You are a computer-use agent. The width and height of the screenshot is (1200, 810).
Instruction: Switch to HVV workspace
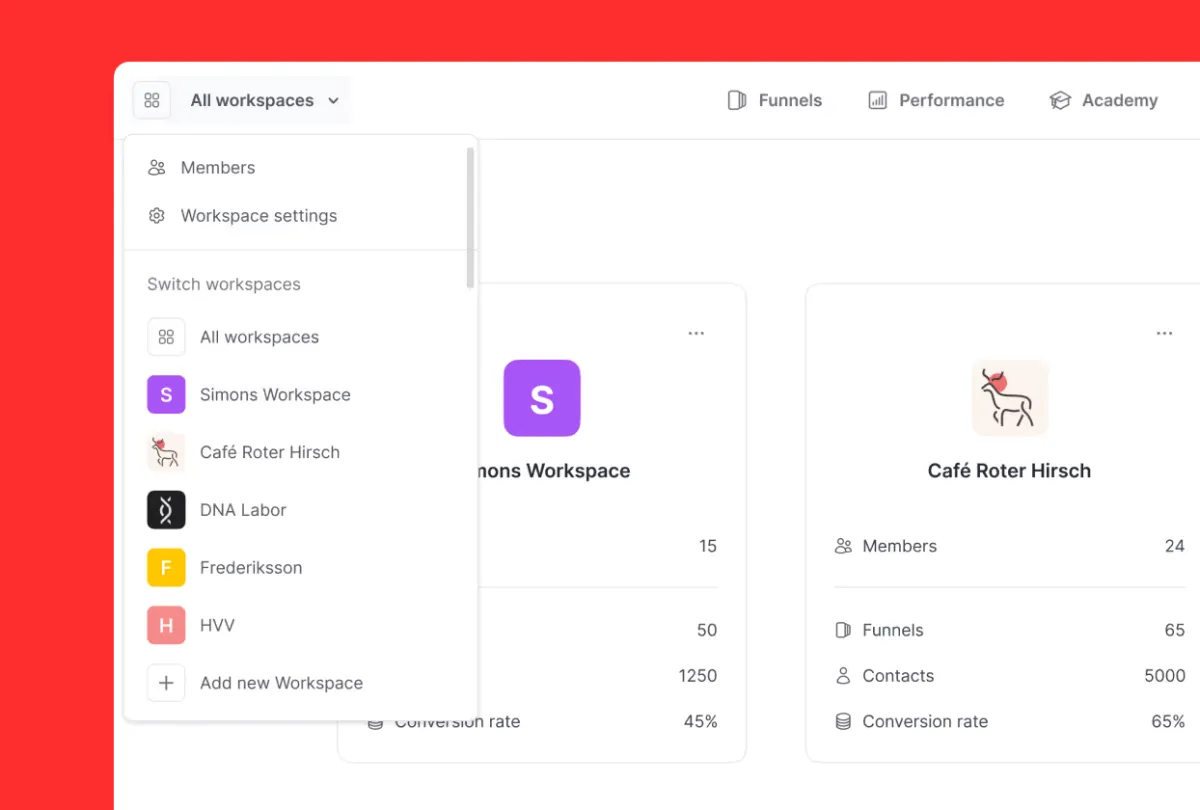click(x=296, y=625)
